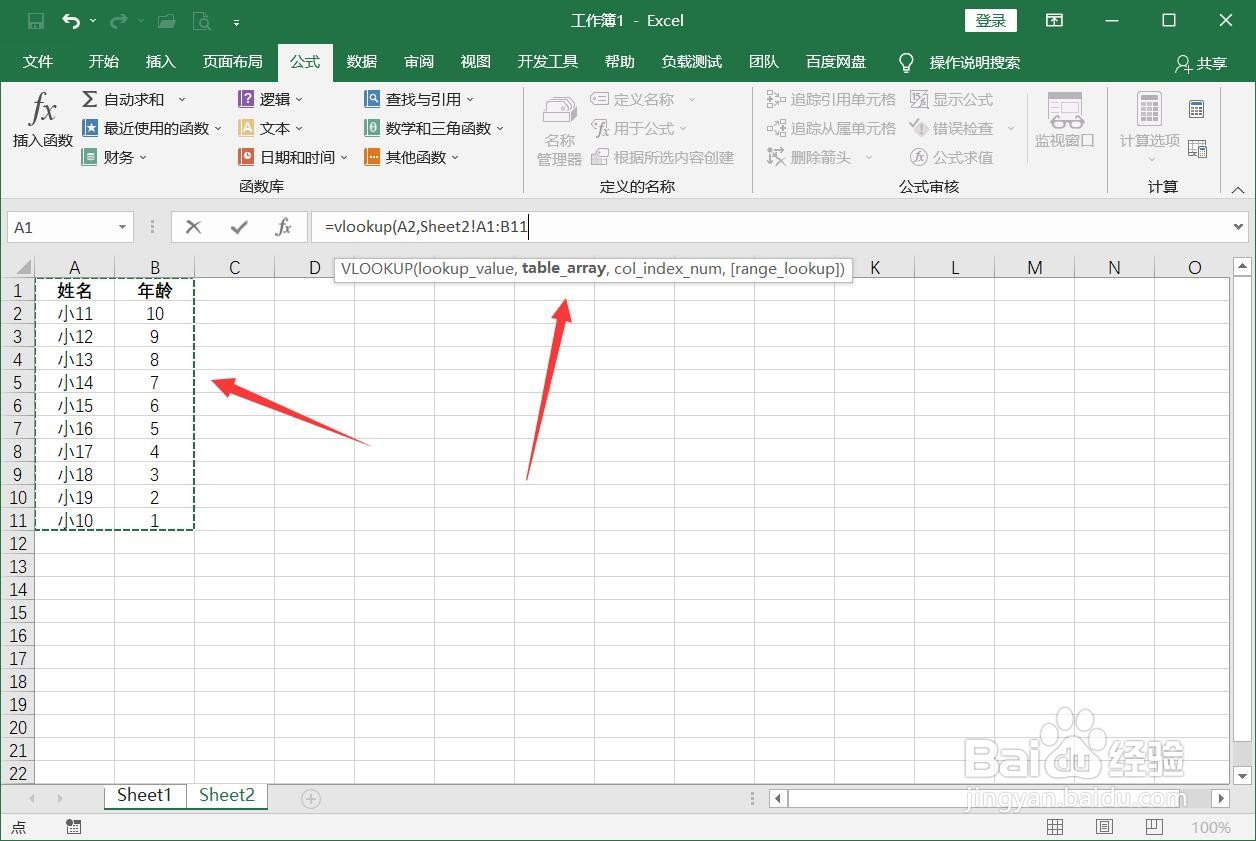The width and height of the screenshot is (1256, 841).
Task: Collapse the ribbon with the chevron
Action: click(x=1238, y=188)
